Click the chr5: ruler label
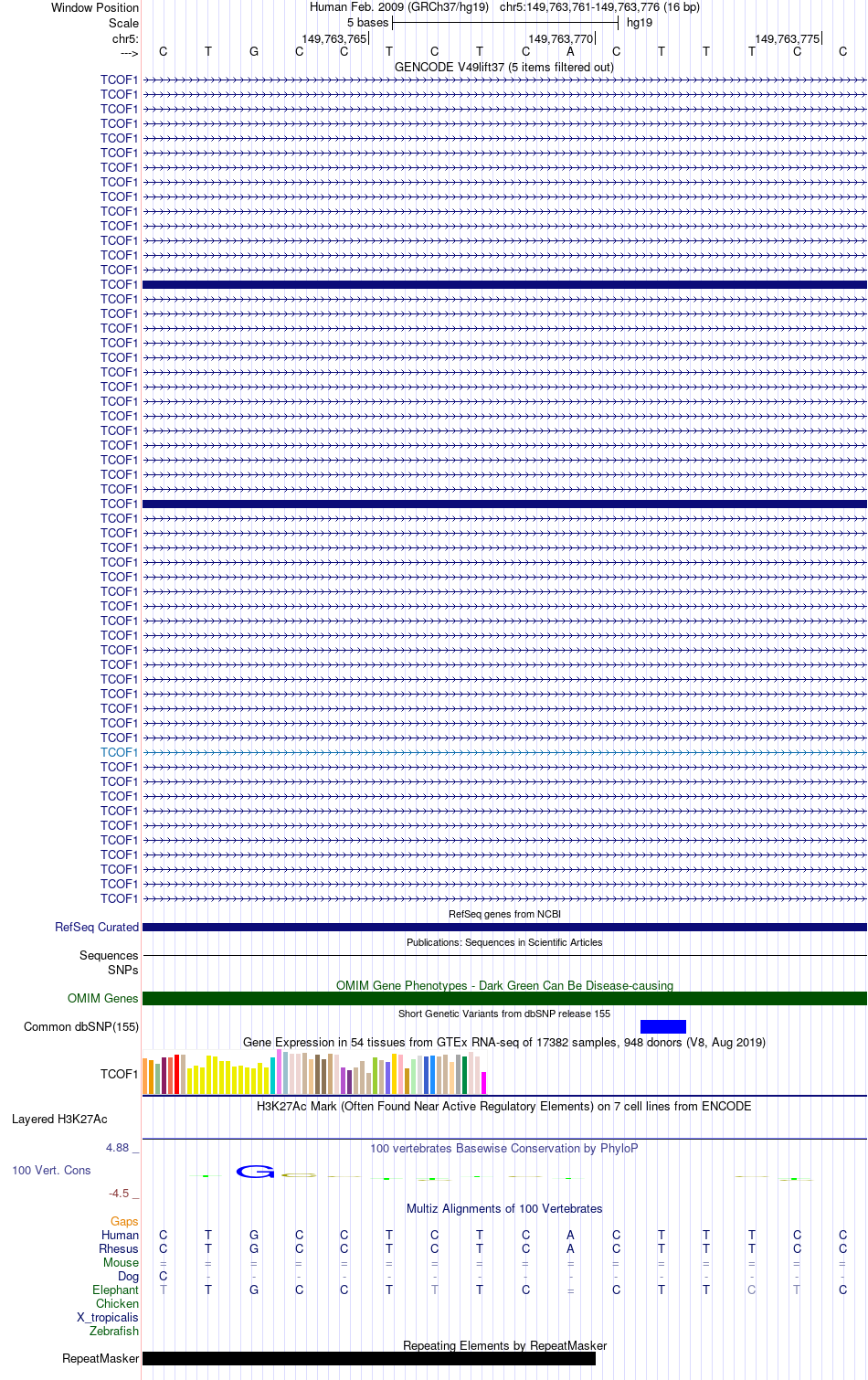Screen dimensions: 868x1380 coord(125,38)
